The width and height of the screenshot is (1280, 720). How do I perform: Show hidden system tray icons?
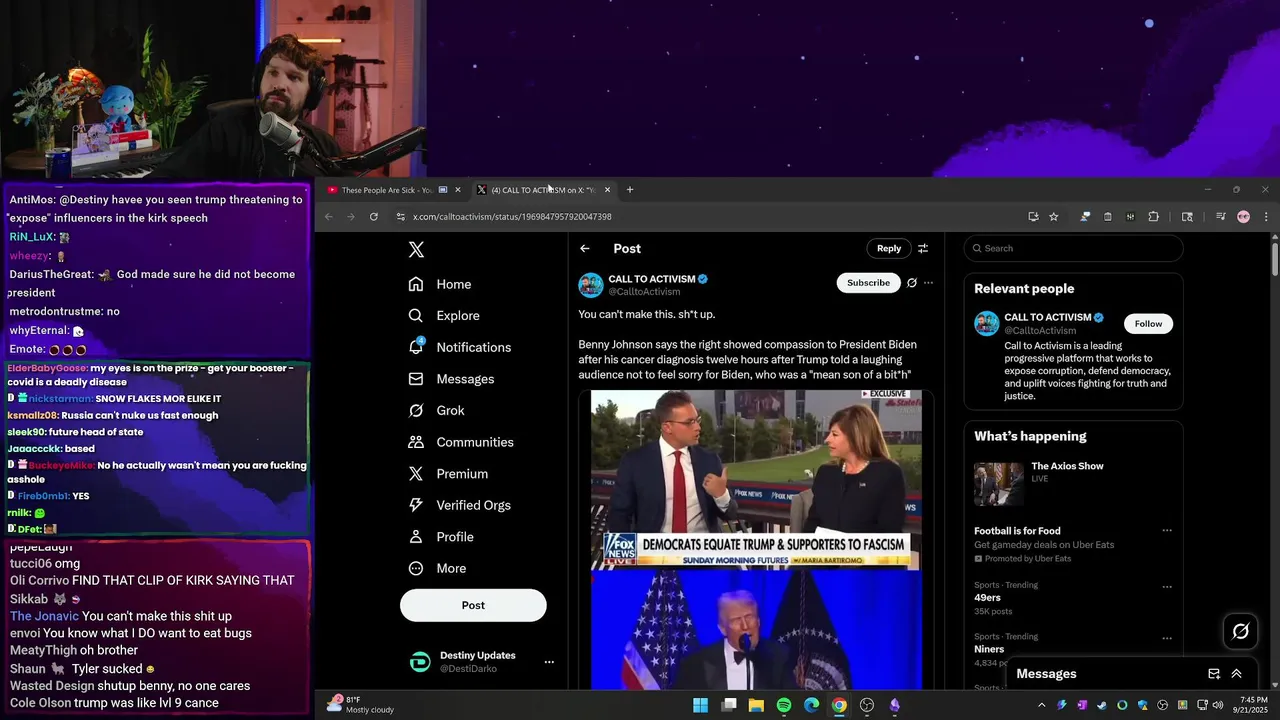tap(1041, 705)
